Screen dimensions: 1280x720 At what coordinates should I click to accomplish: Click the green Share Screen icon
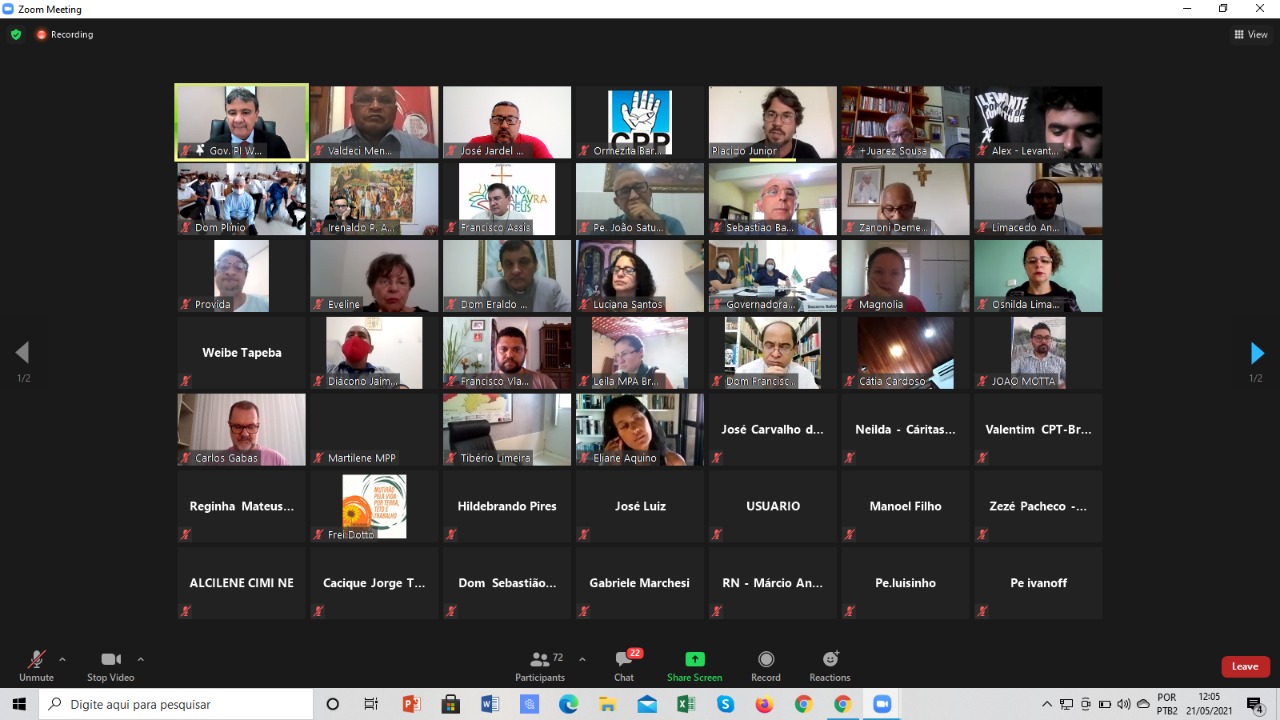[694, 665]
